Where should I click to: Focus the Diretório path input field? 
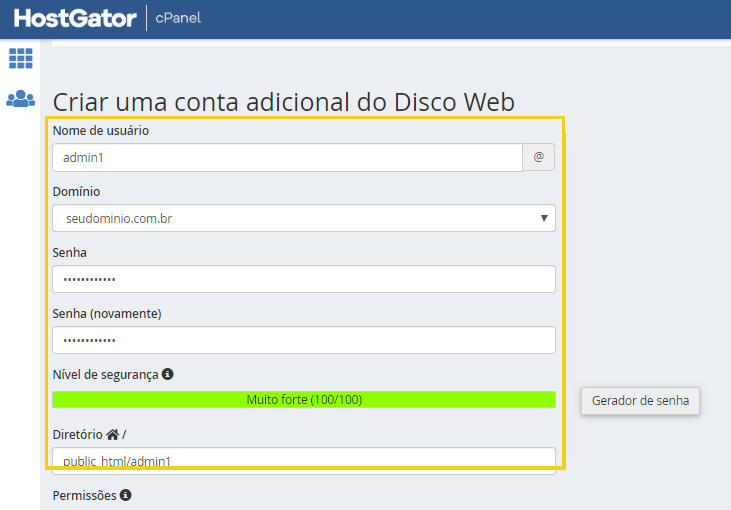pyautogui.click(x=304, y=461)
